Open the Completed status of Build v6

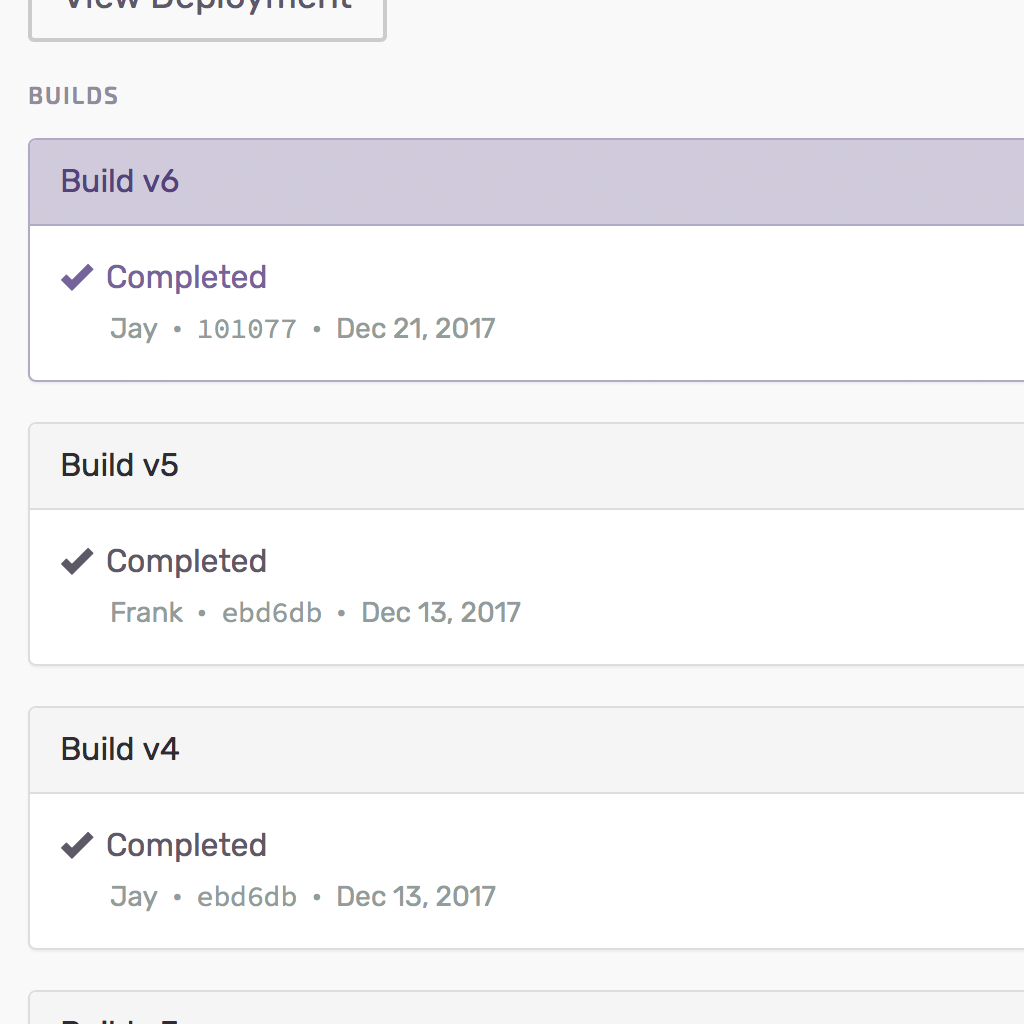[186, 278]
